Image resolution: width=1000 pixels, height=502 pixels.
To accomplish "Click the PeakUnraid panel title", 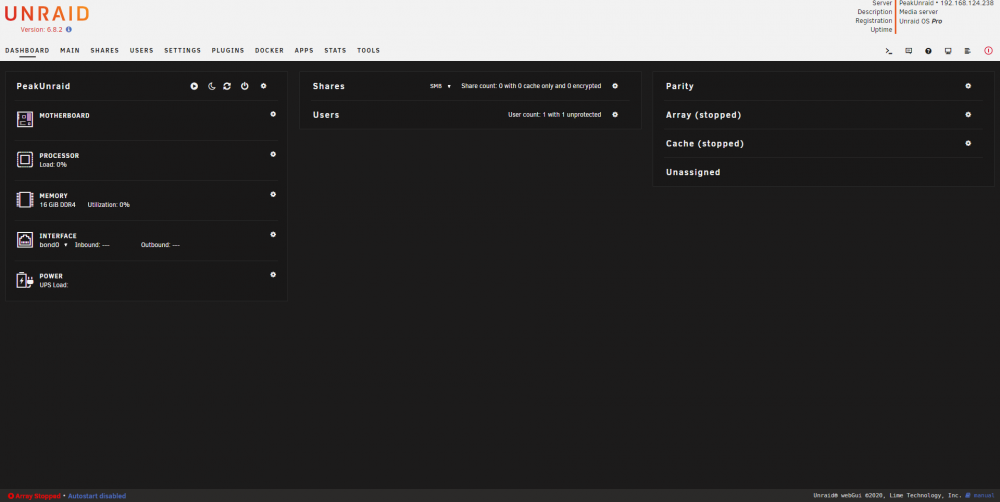I will [43, 86].
